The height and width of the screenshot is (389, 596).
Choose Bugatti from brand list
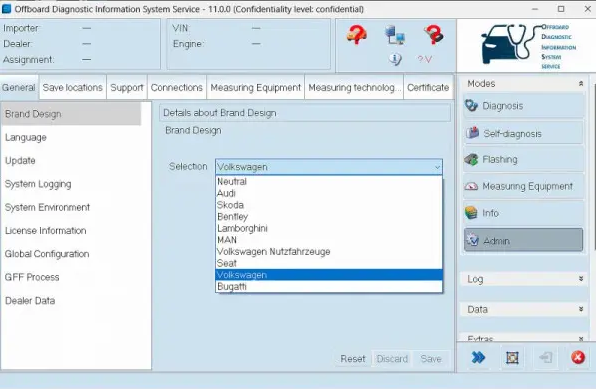(x=329, y=286)
